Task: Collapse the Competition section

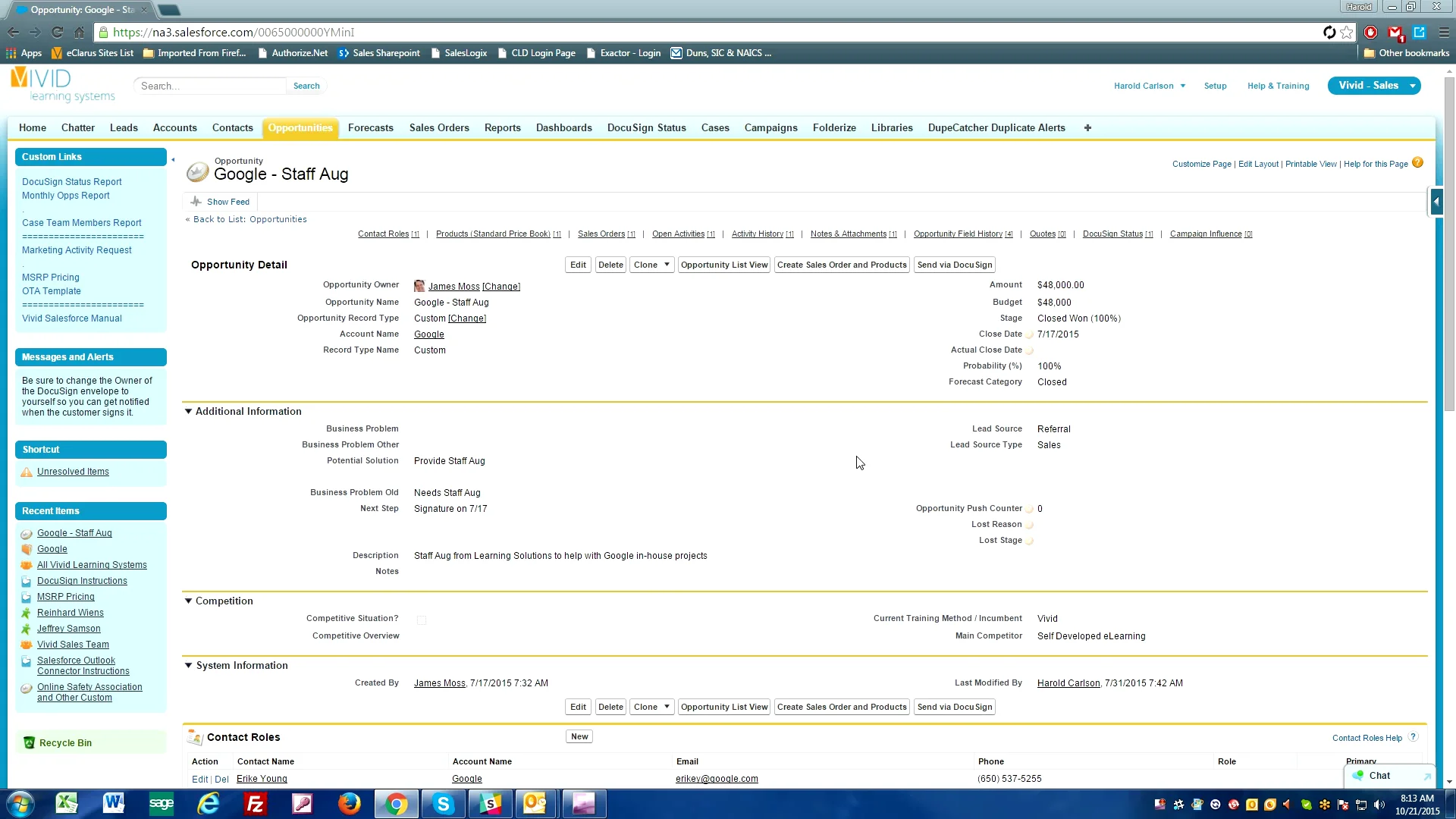Action: point(188,601)
